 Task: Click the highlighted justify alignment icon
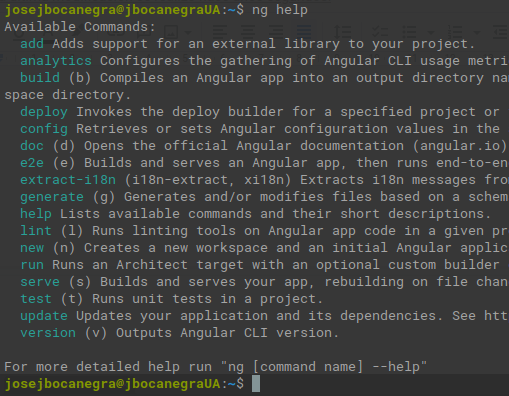coord(304,32)
